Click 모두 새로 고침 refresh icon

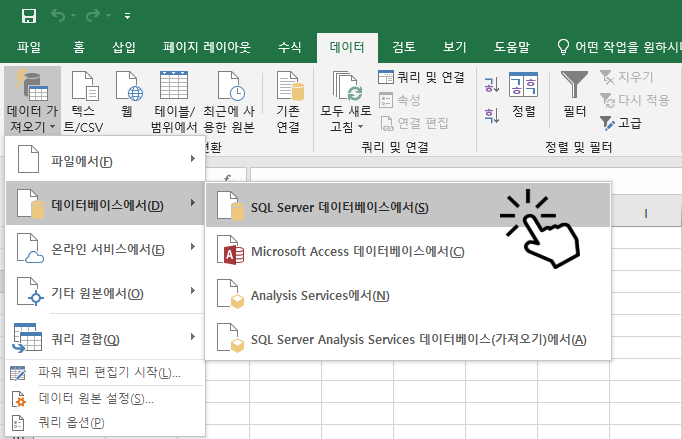click(346, 87)
